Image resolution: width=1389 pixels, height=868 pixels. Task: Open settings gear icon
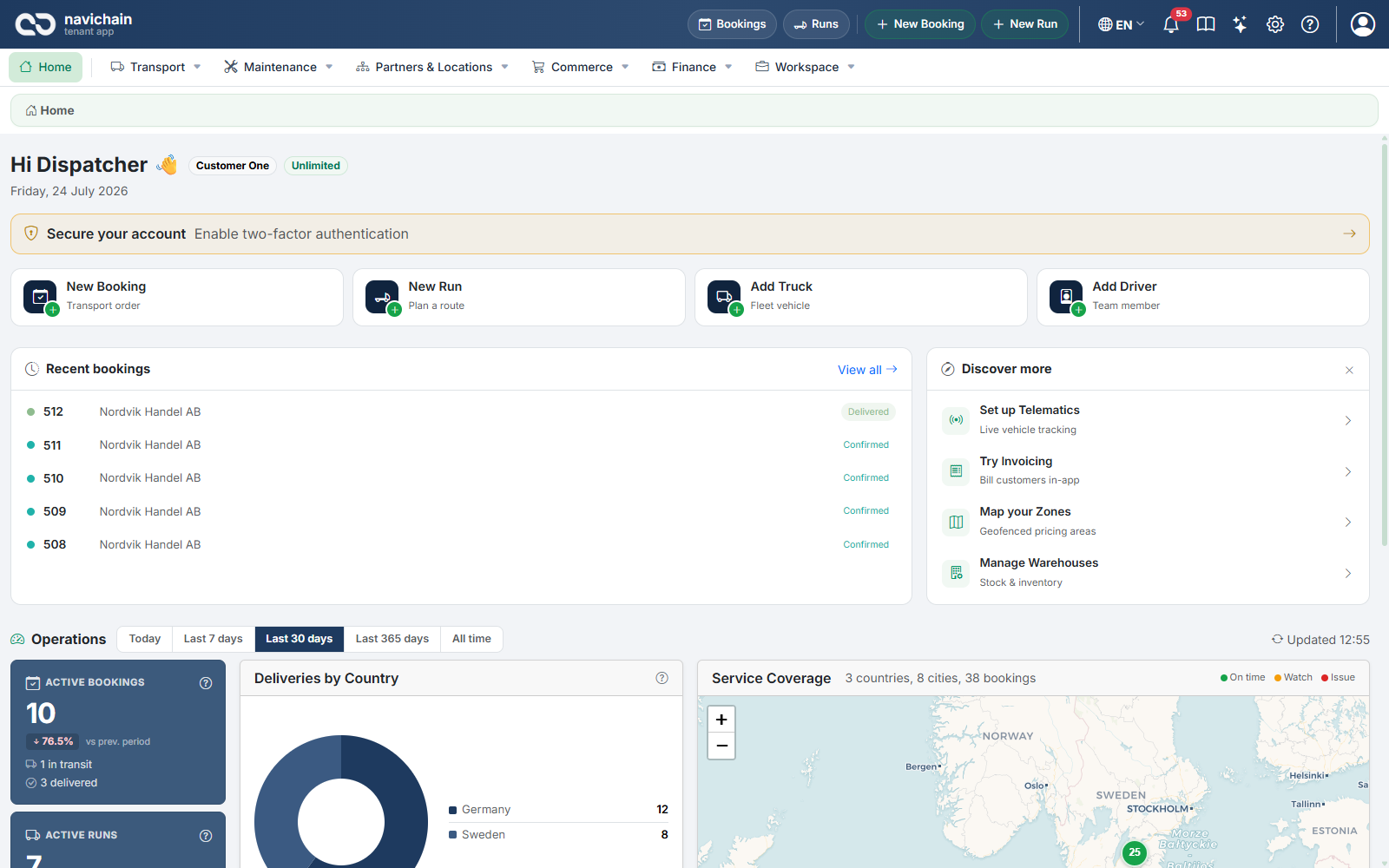click(1275, 24)
